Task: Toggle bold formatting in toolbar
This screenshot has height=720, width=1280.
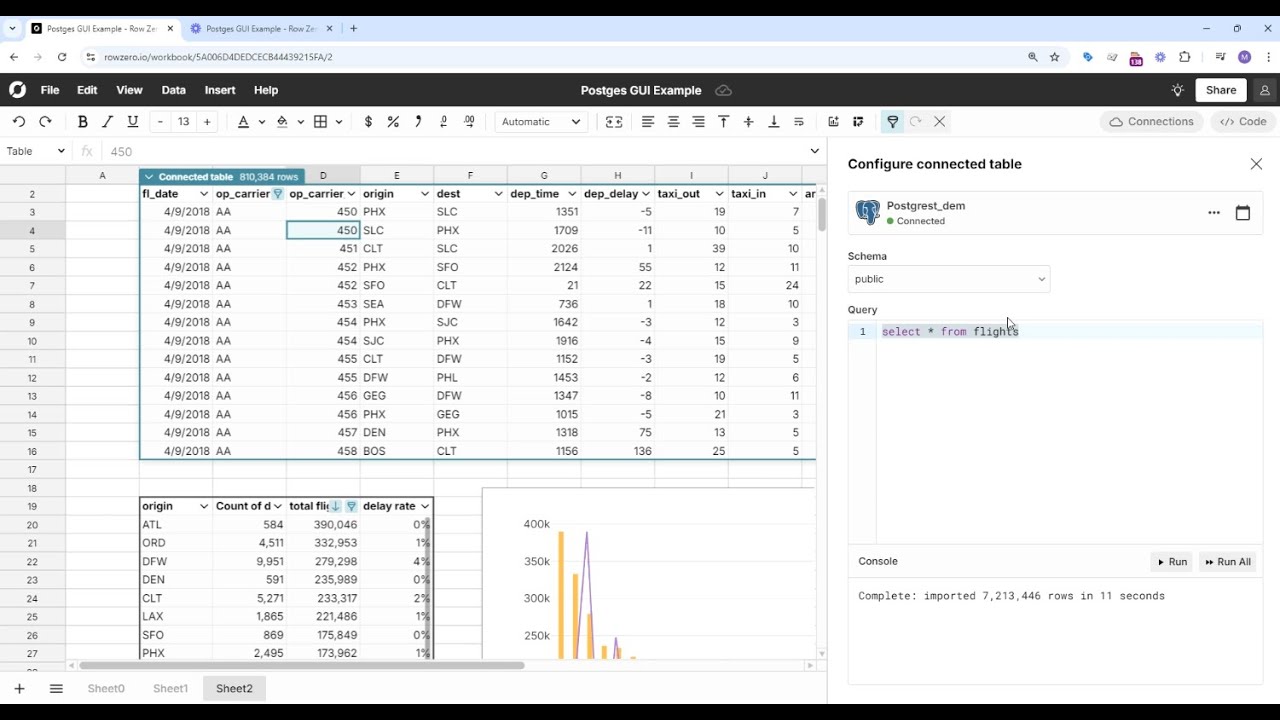Action: [x=83, y=122]
